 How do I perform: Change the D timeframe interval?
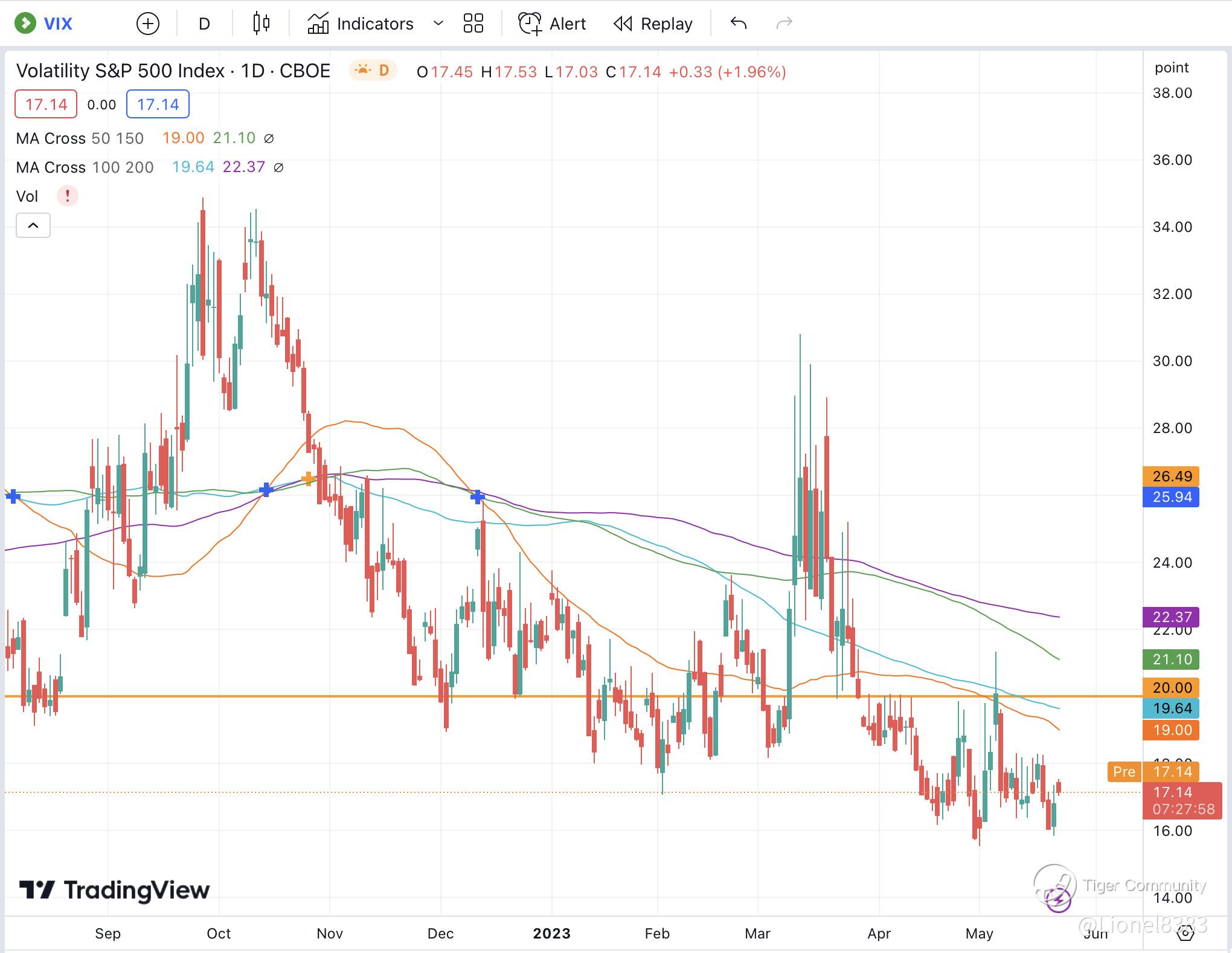(x=204, y=24)
